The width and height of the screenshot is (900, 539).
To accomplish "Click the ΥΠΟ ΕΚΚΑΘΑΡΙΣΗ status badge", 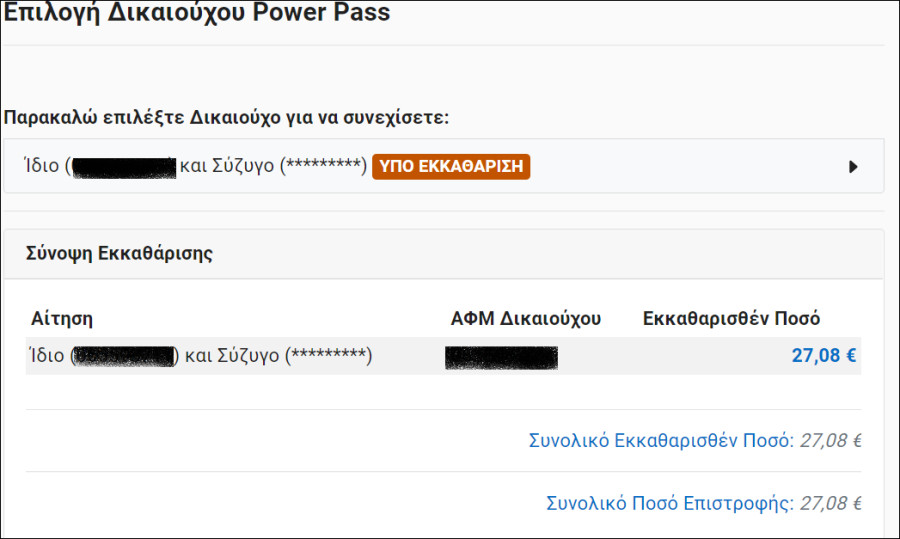I will pos(451,166).
